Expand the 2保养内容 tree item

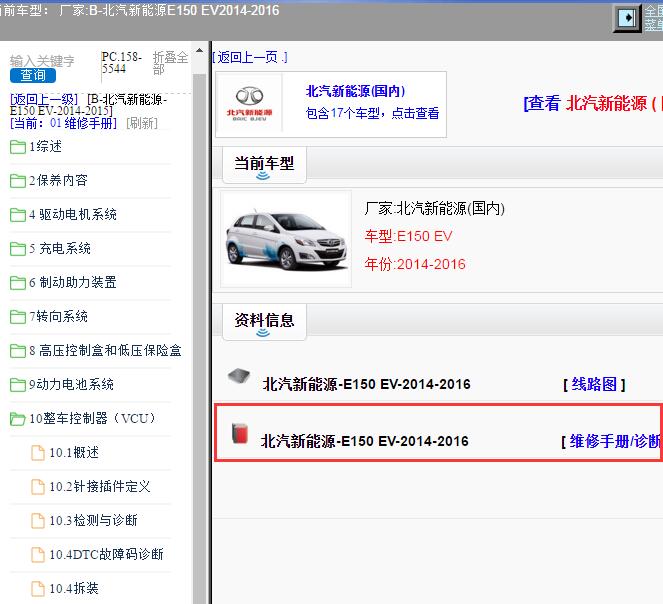(58, 180)
